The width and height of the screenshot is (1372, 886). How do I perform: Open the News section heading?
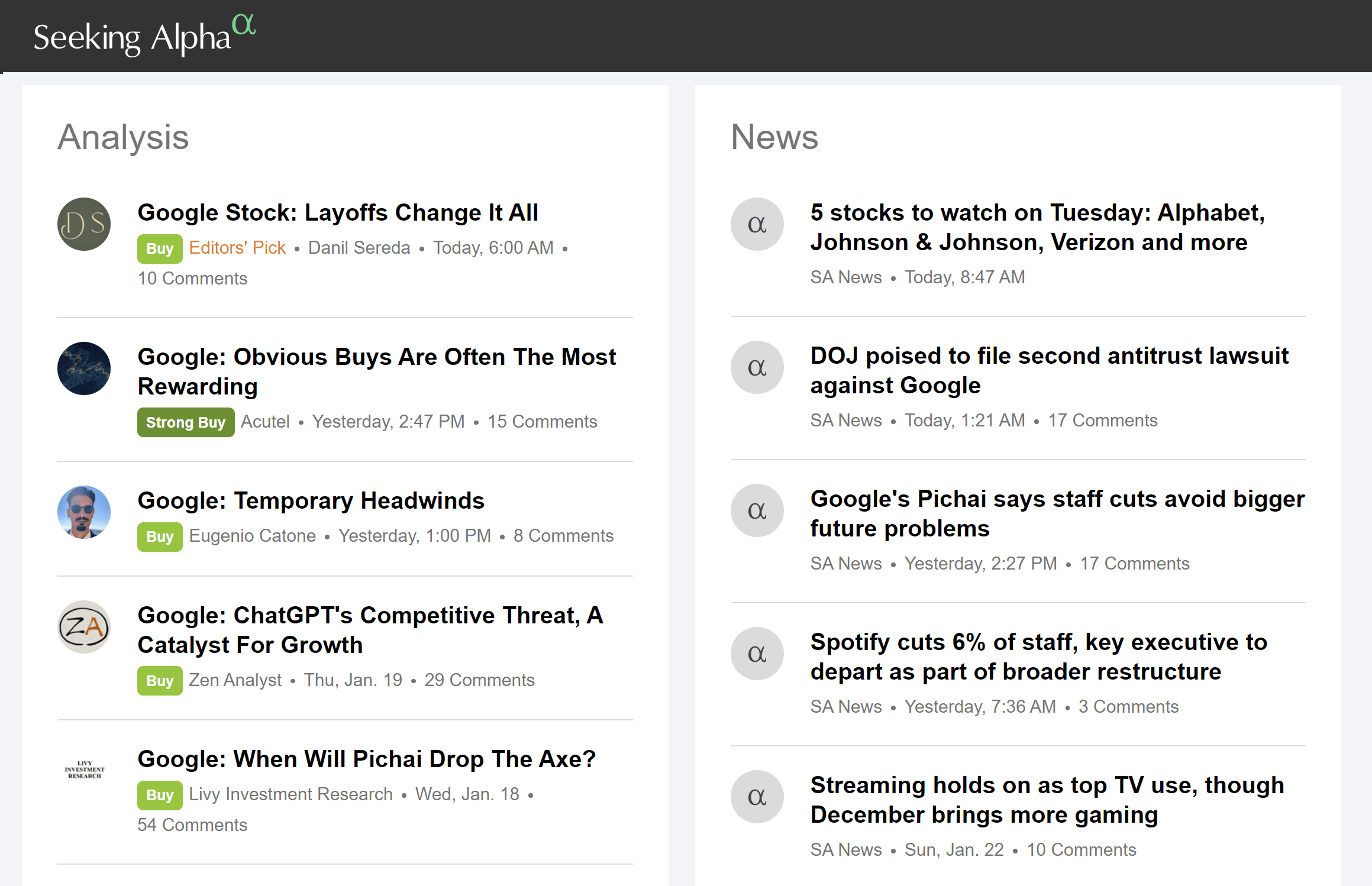[774, 137]
